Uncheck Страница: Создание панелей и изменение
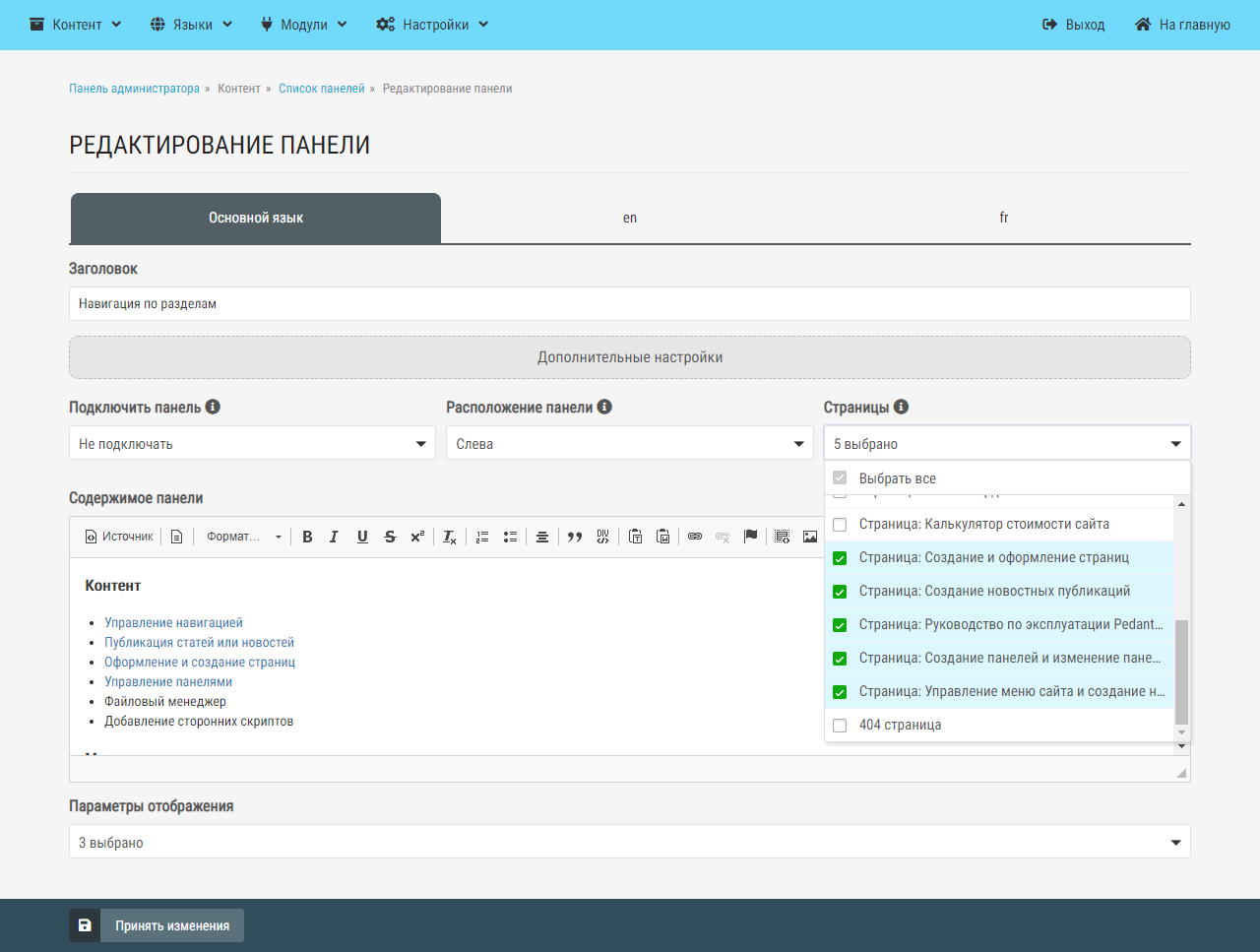 (x=840, y=659)
